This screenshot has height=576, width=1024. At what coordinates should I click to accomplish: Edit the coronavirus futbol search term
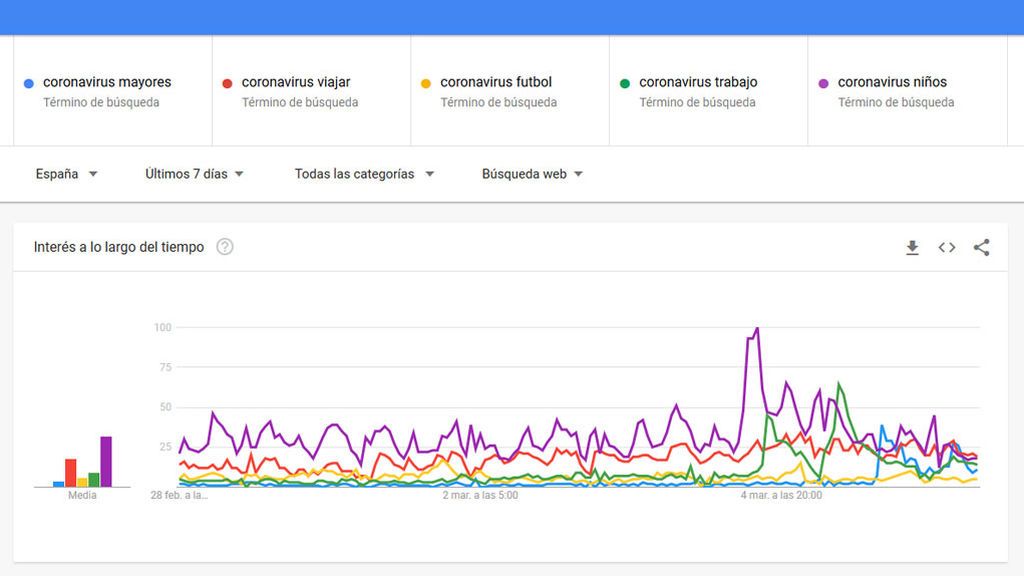point(496,82)
